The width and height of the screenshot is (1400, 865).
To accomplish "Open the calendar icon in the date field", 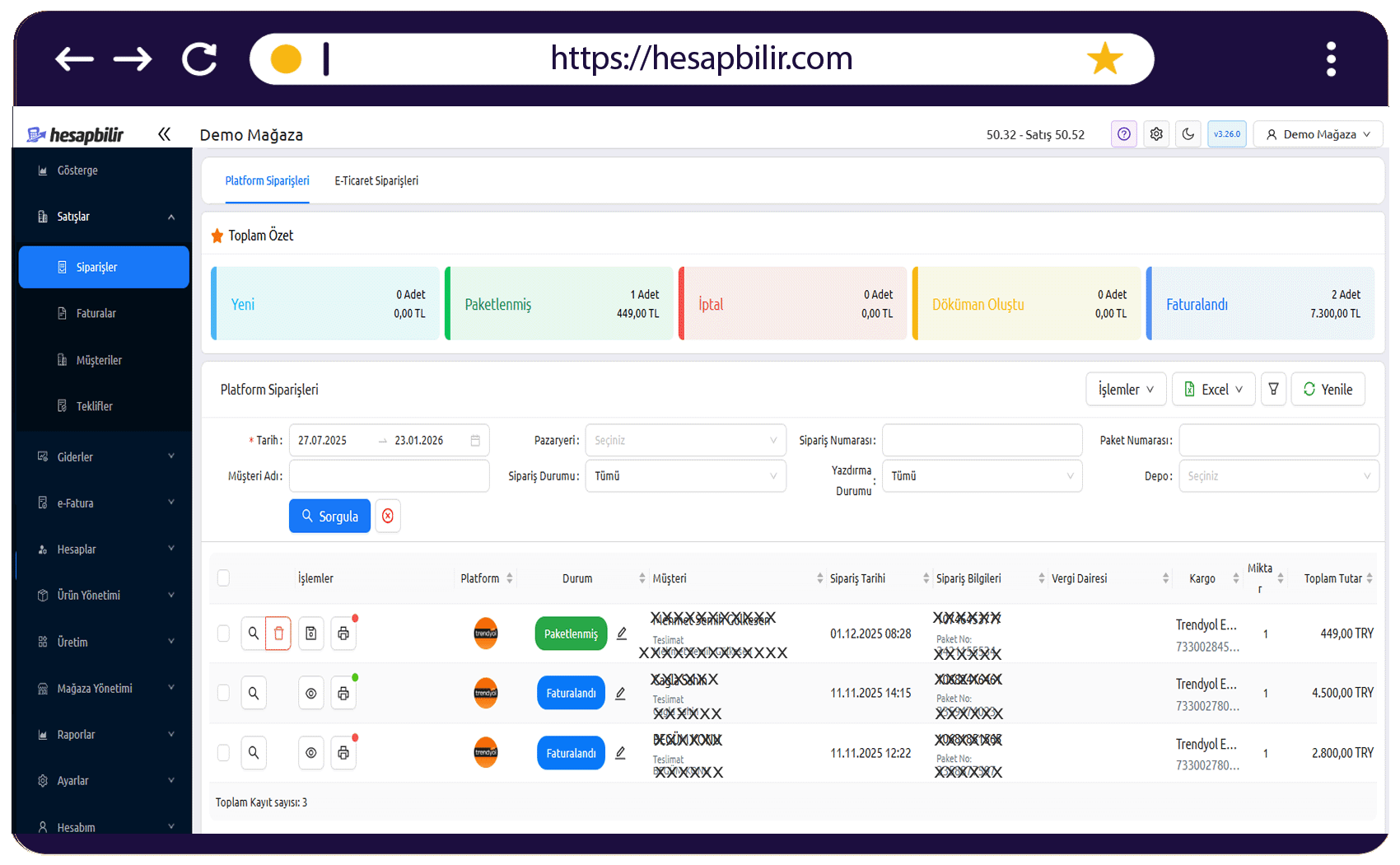I will tap(475, 440).
